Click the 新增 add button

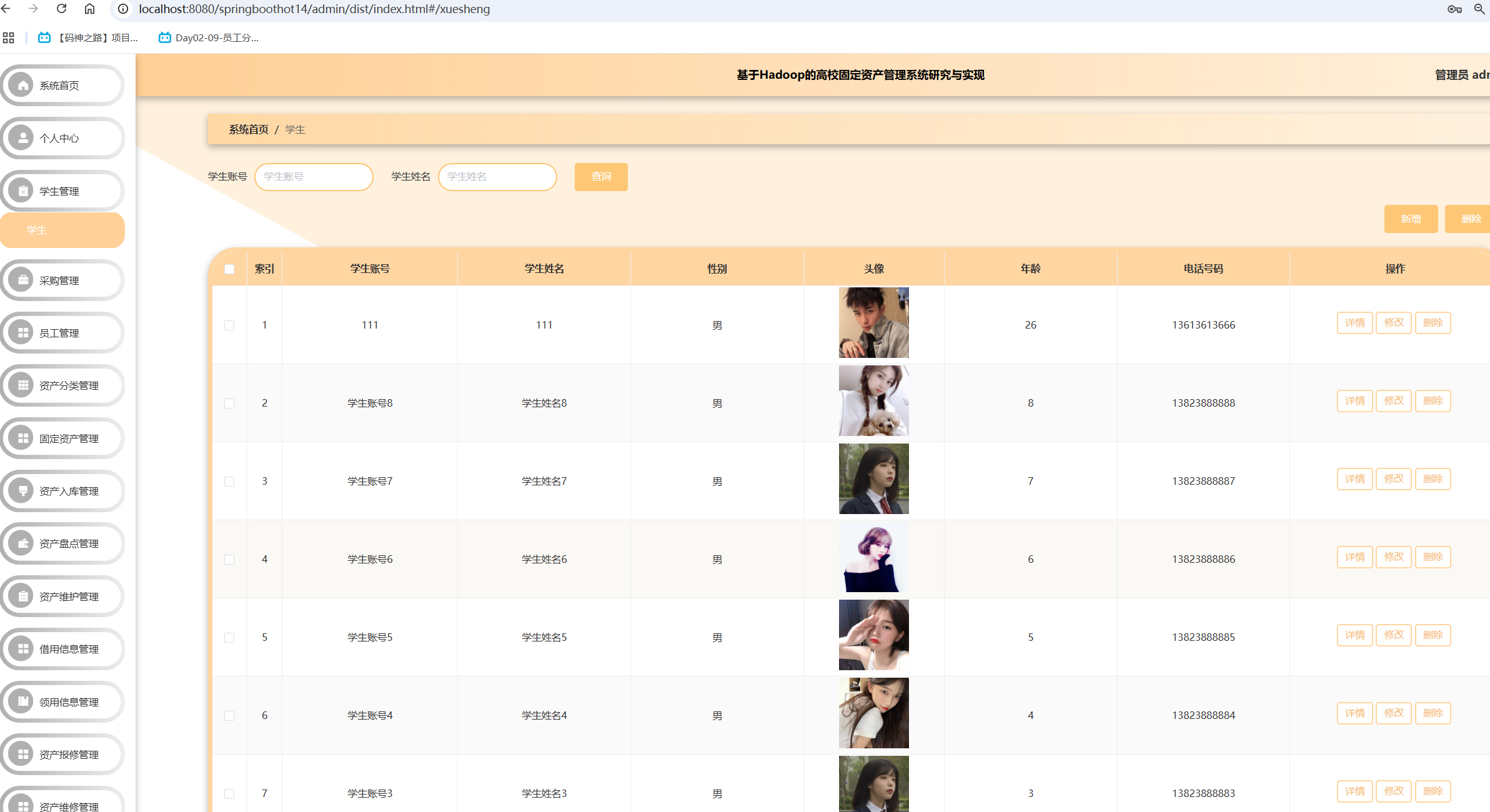coord(1411,219)
